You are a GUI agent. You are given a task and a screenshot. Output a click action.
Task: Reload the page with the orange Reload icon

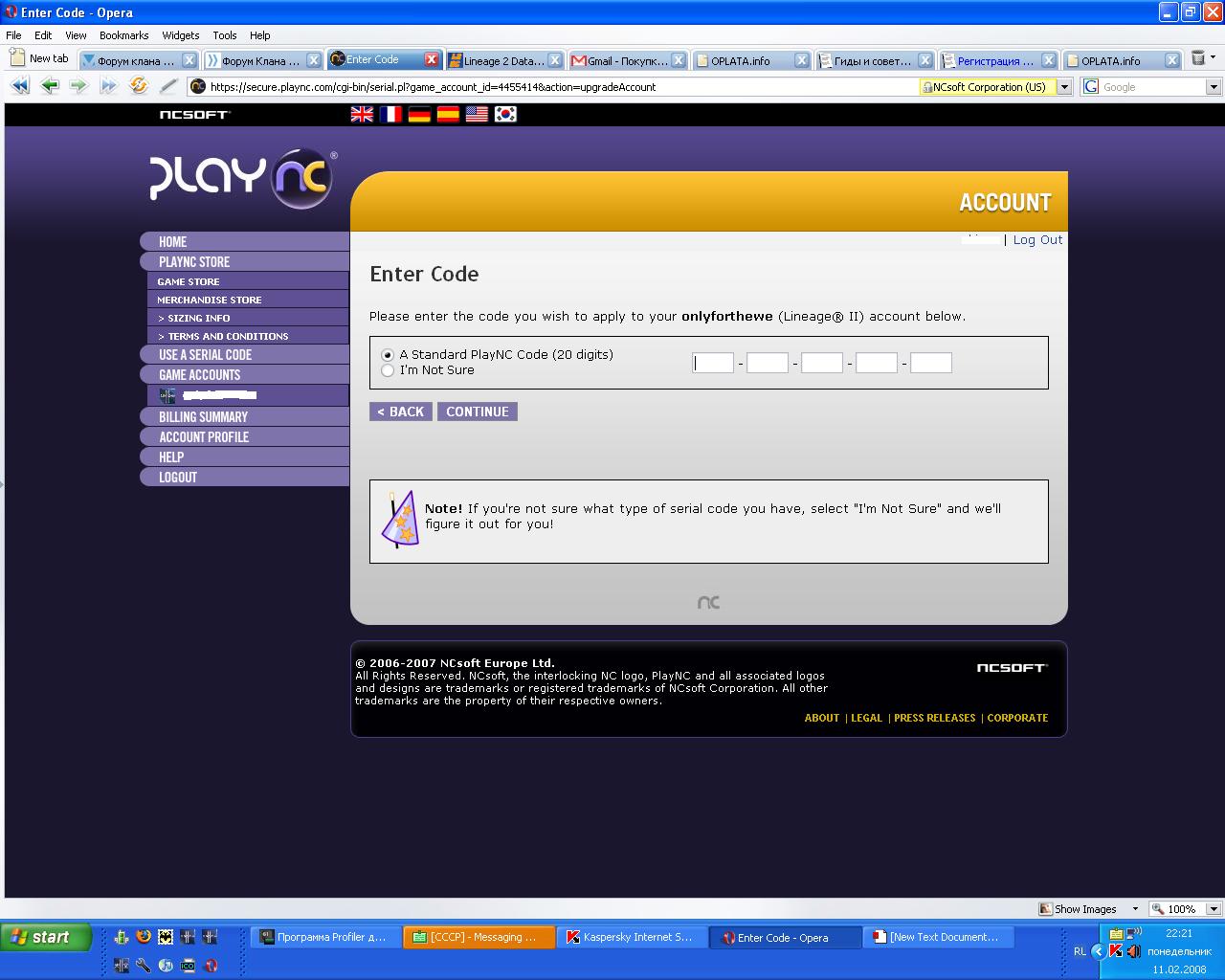139,86
